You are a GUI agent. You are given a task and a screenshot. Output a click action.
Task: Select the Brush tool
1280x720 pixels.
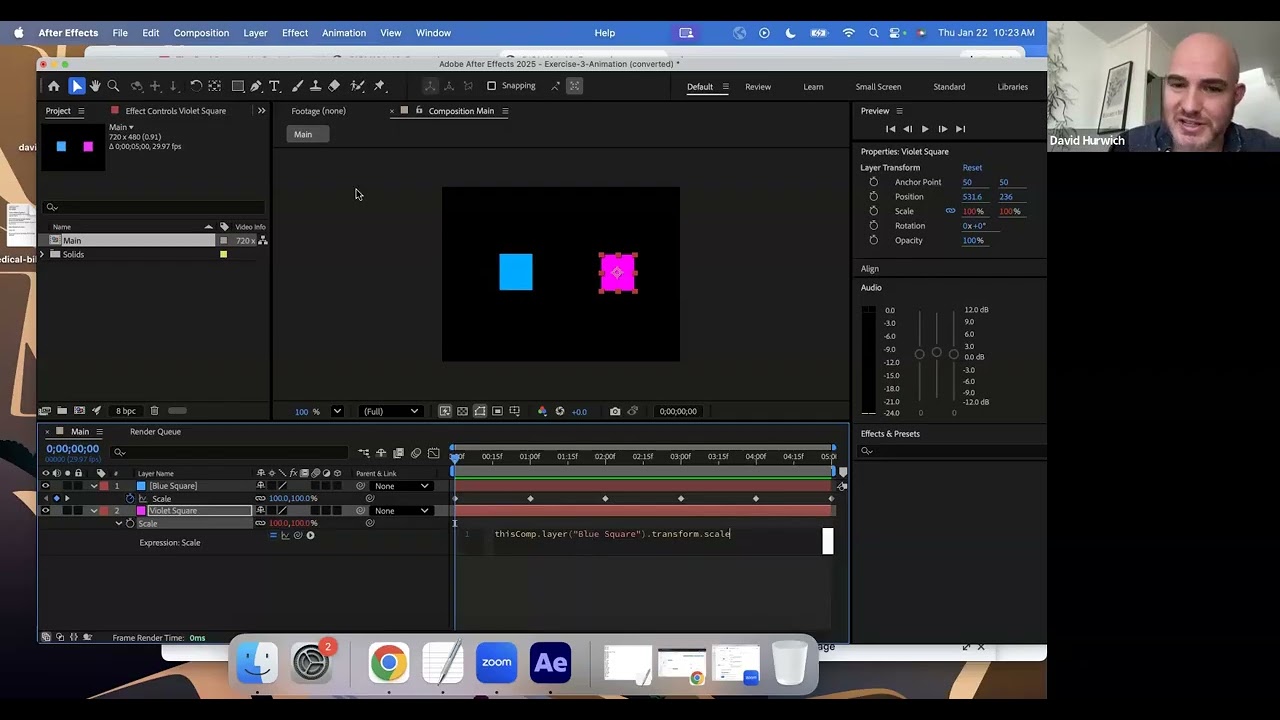point(297,86)
